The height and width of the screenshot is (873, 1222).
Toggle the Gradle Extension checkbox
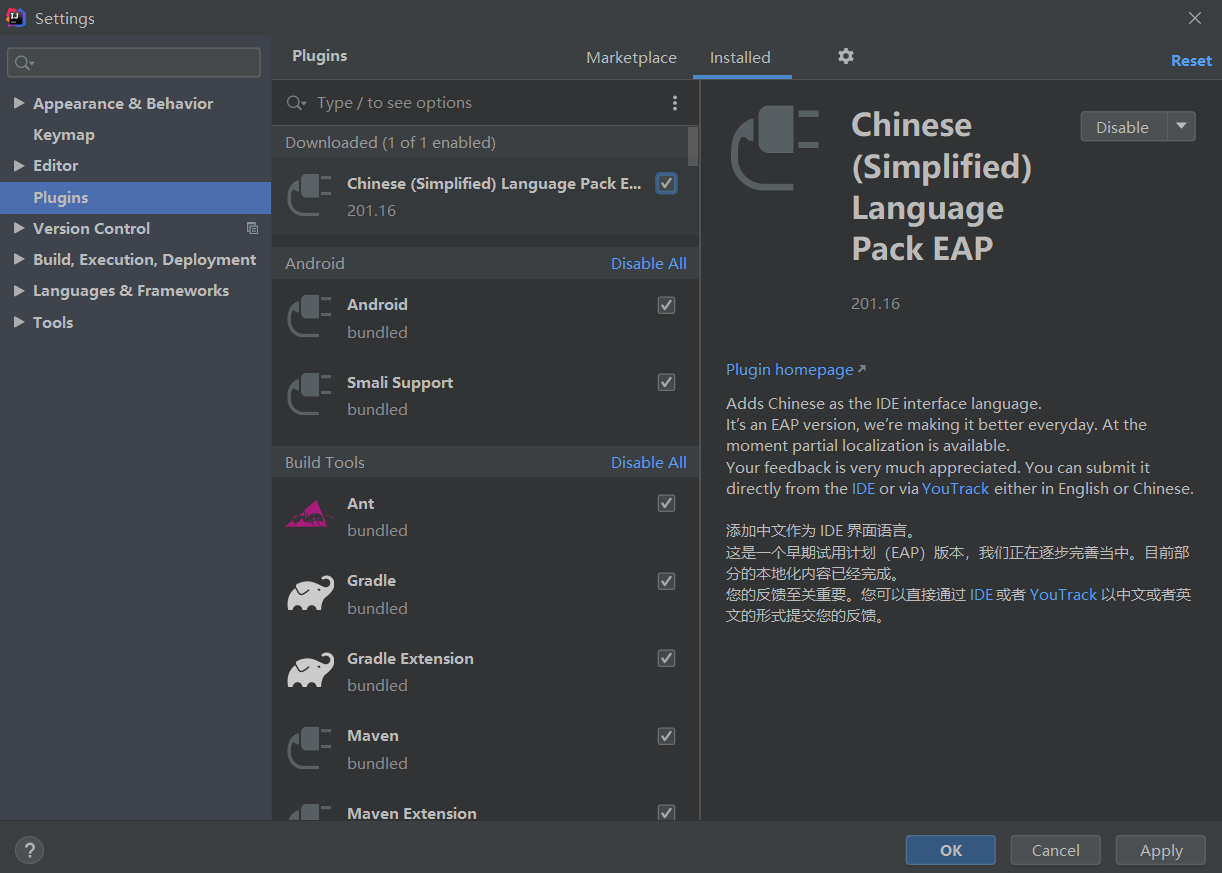click(666, 658)
